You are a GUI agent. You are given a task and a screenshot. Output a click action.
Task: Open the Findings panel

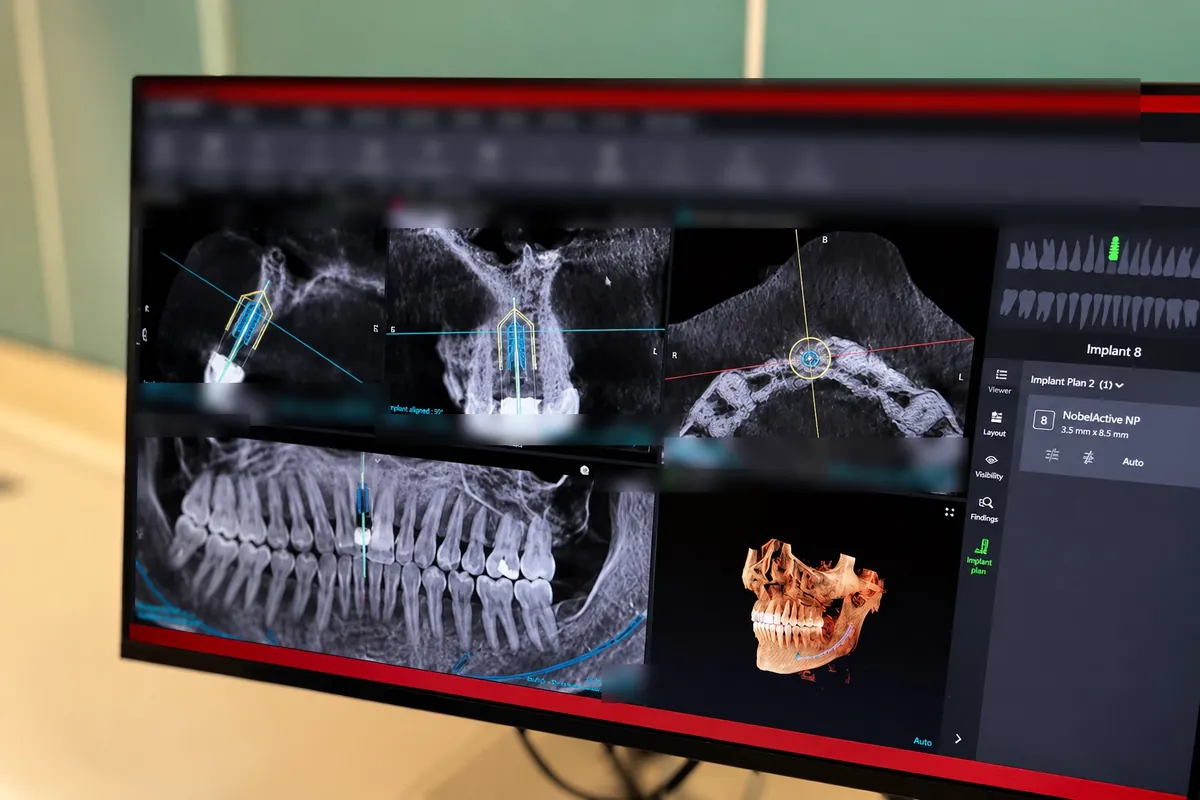click(x=984, y=510)
